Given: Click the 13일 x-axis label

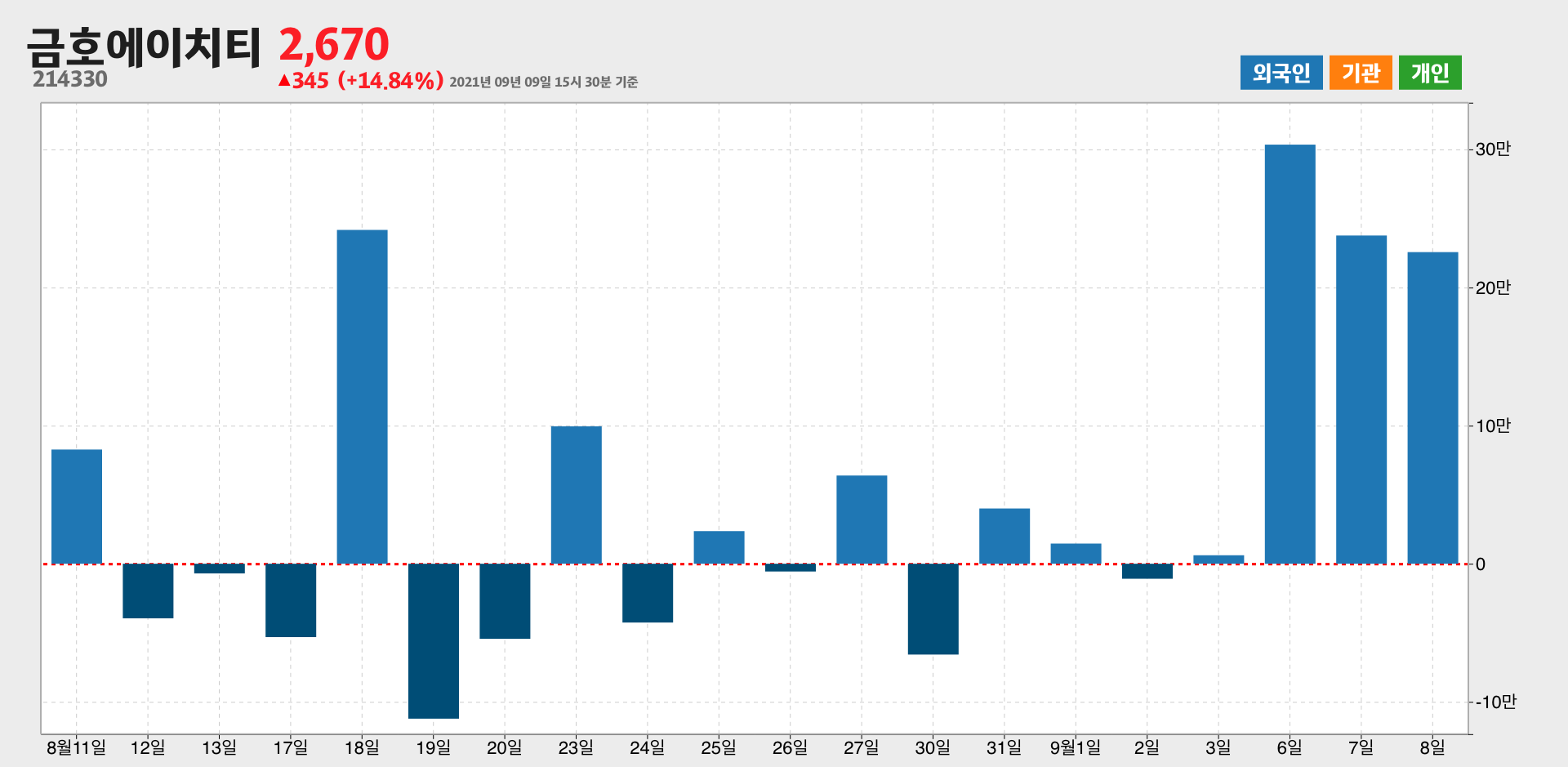Looking at the screenshot, I should [x=220, y=747].
